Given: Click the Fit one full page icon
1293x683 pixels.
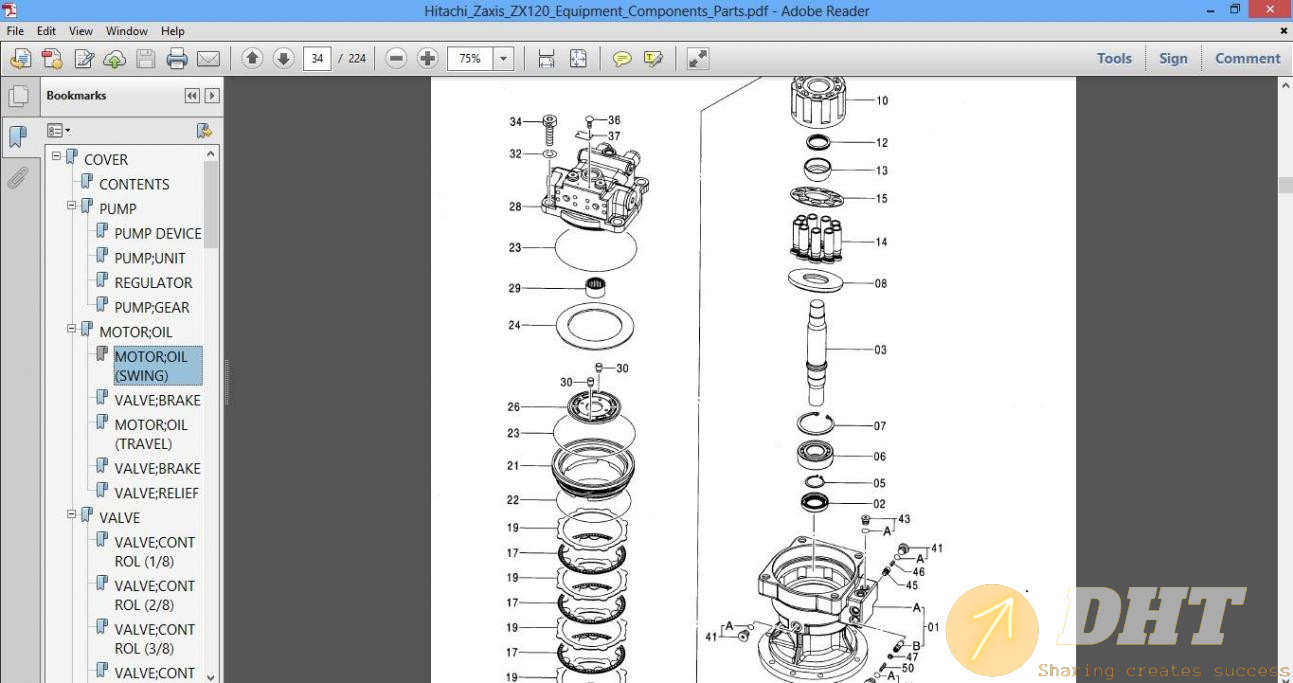Looking at the screenshot, I should pos(578,59).
